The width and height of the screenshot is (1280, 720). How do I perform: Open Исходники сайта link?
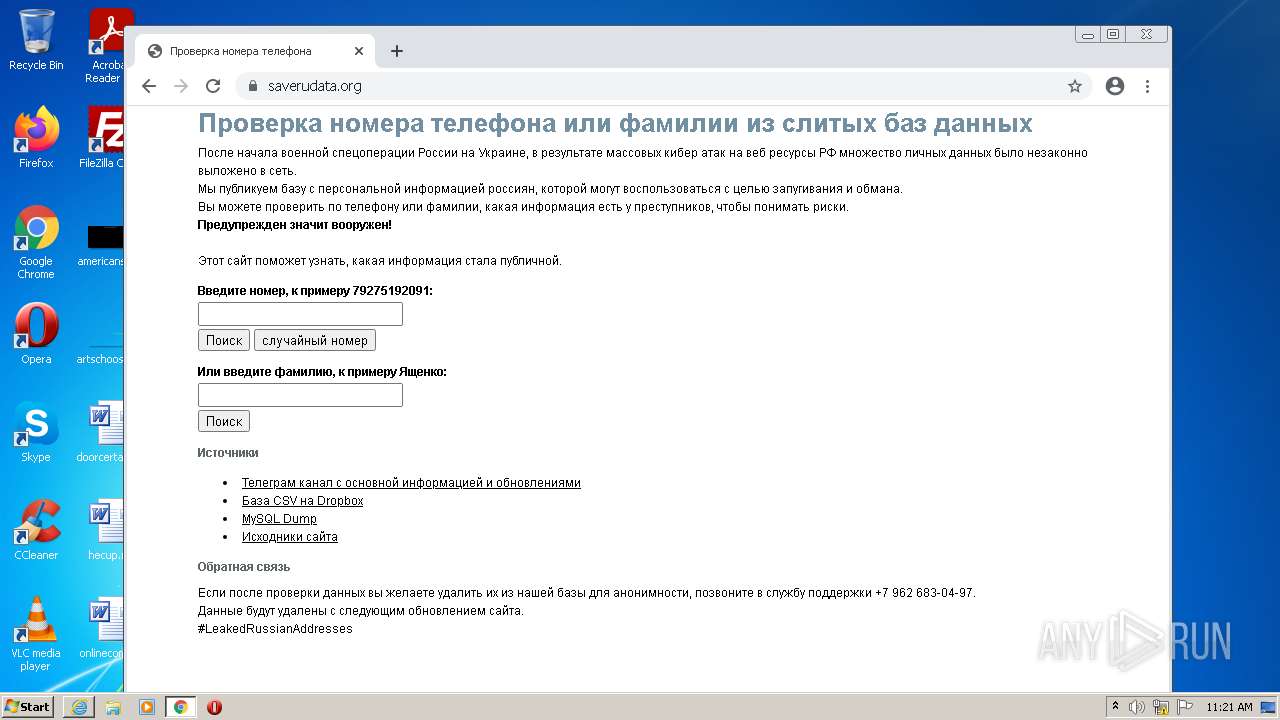point(290,537)
